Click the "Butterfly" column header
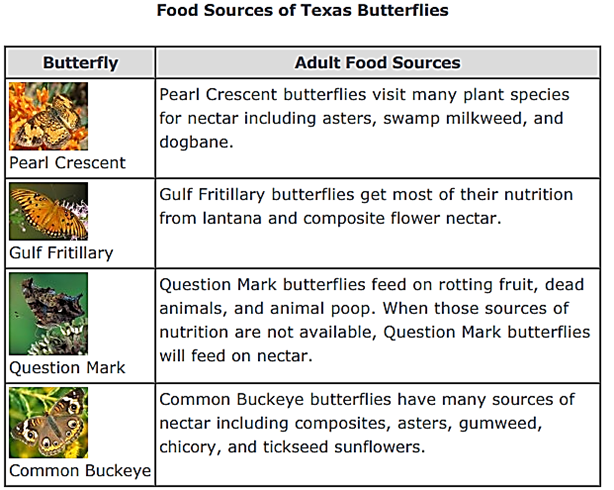The width and height of the screenshot is (614, 490). (80, 63)
